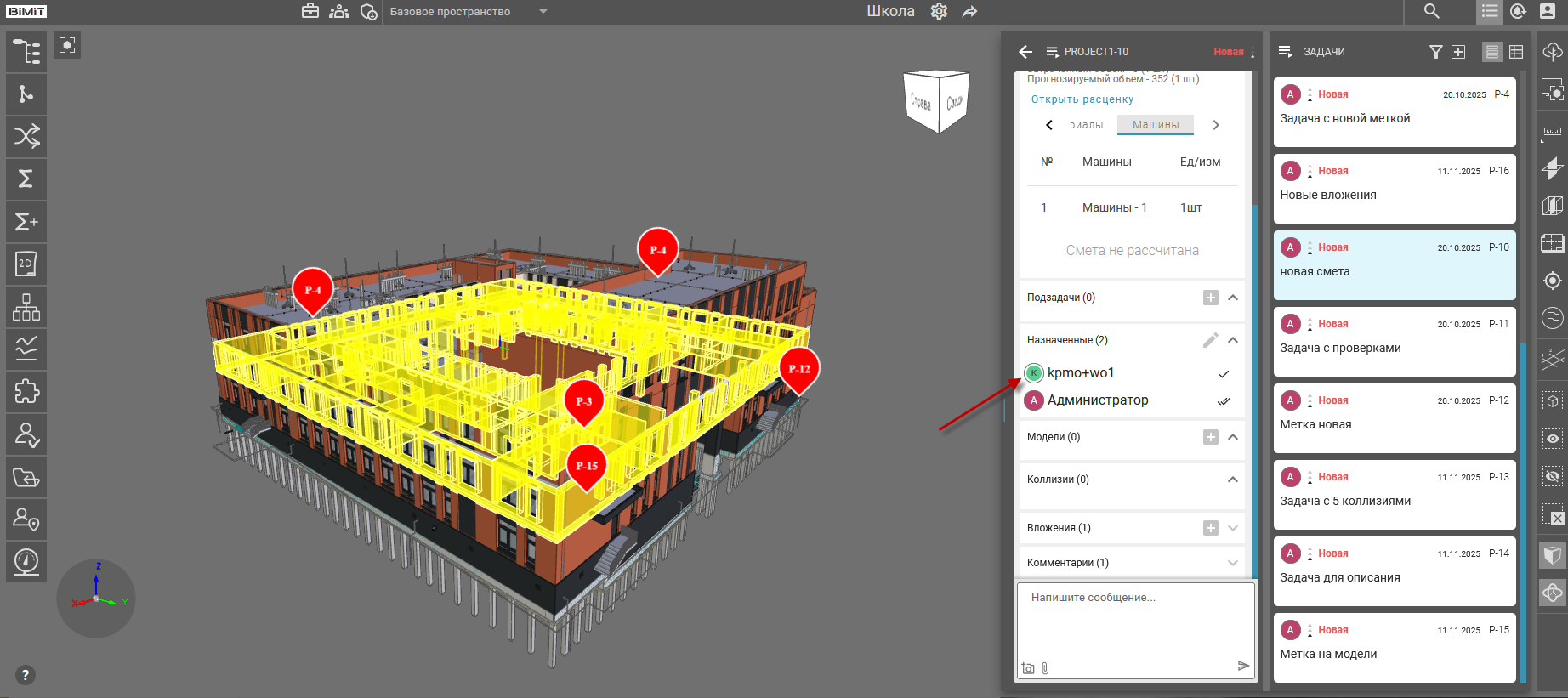
Task: Click the camera screenshot icon in message box
Action: [1028, 668]
